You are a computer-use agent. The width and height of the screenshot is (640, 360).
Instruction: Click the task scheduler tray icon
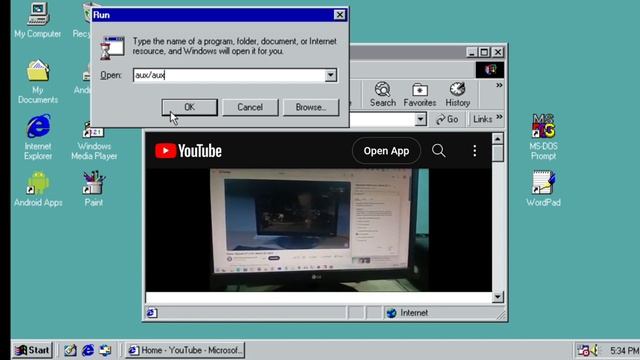tap(583, 350)
